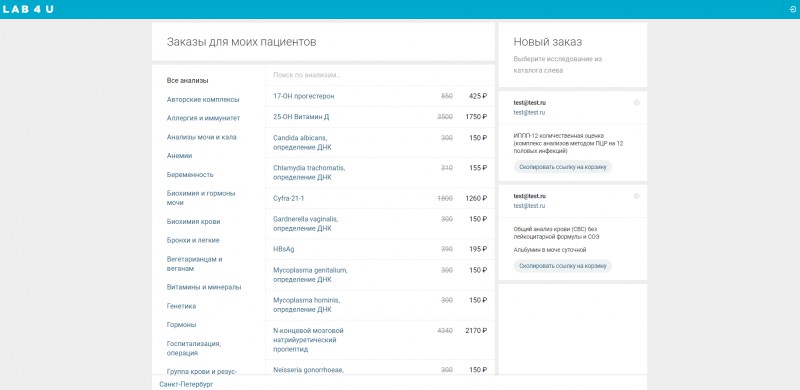Open 'Аллергия и иммунитет' category
This screenshot has width=800, height=390.
click(203, 118)
